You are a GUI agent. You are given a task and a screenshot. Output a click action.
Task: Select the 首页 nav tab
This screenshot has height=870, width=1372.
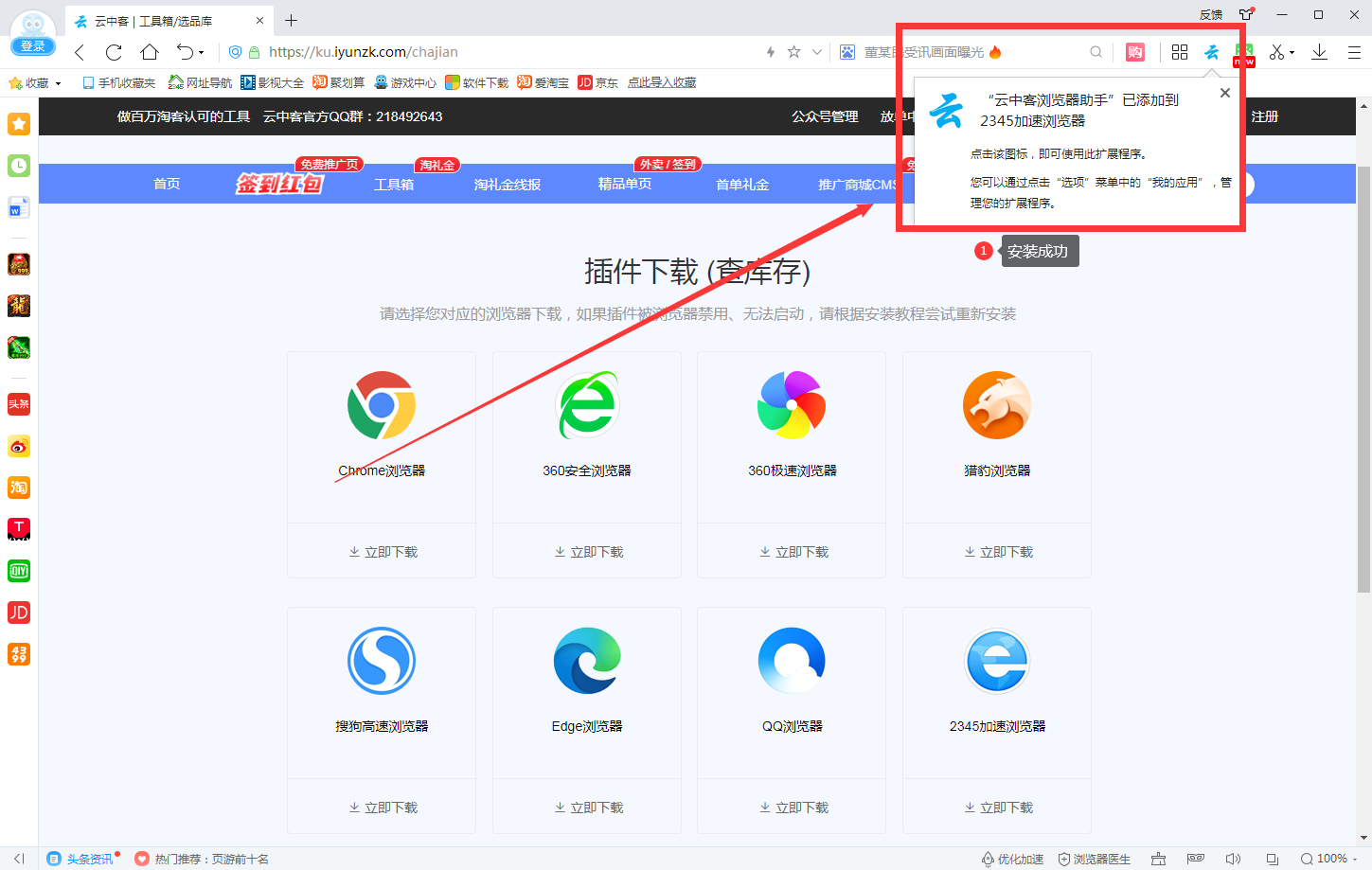pos(167,184)
